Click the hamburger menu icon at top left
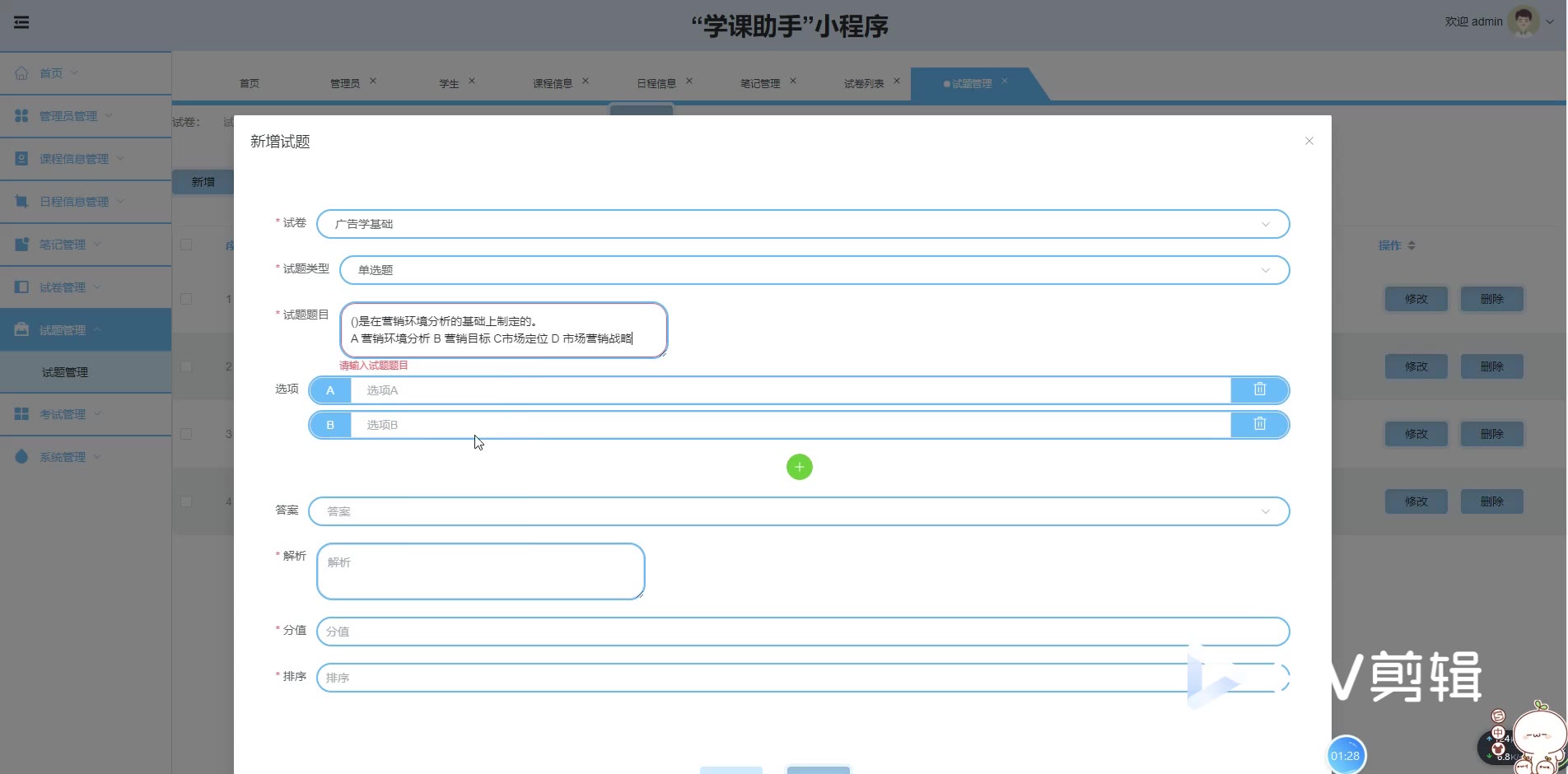This screenshot has width=1568, height=774. [x=21, y=22]
